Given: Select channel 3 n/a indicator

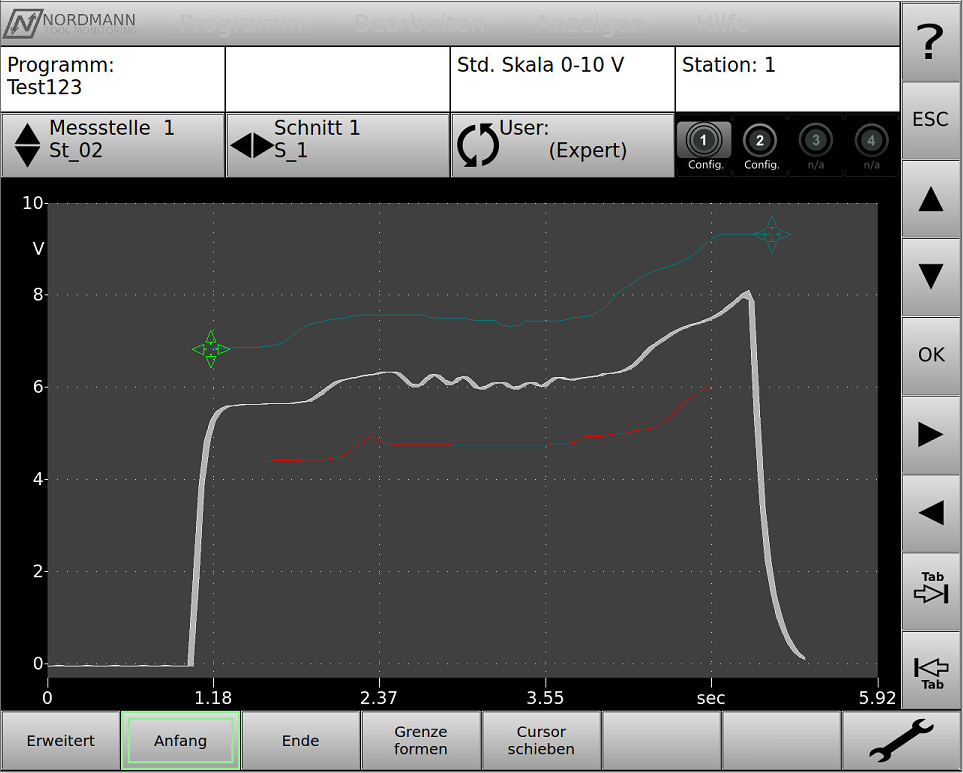Looking at the screenshot, I should click(815, 146).
